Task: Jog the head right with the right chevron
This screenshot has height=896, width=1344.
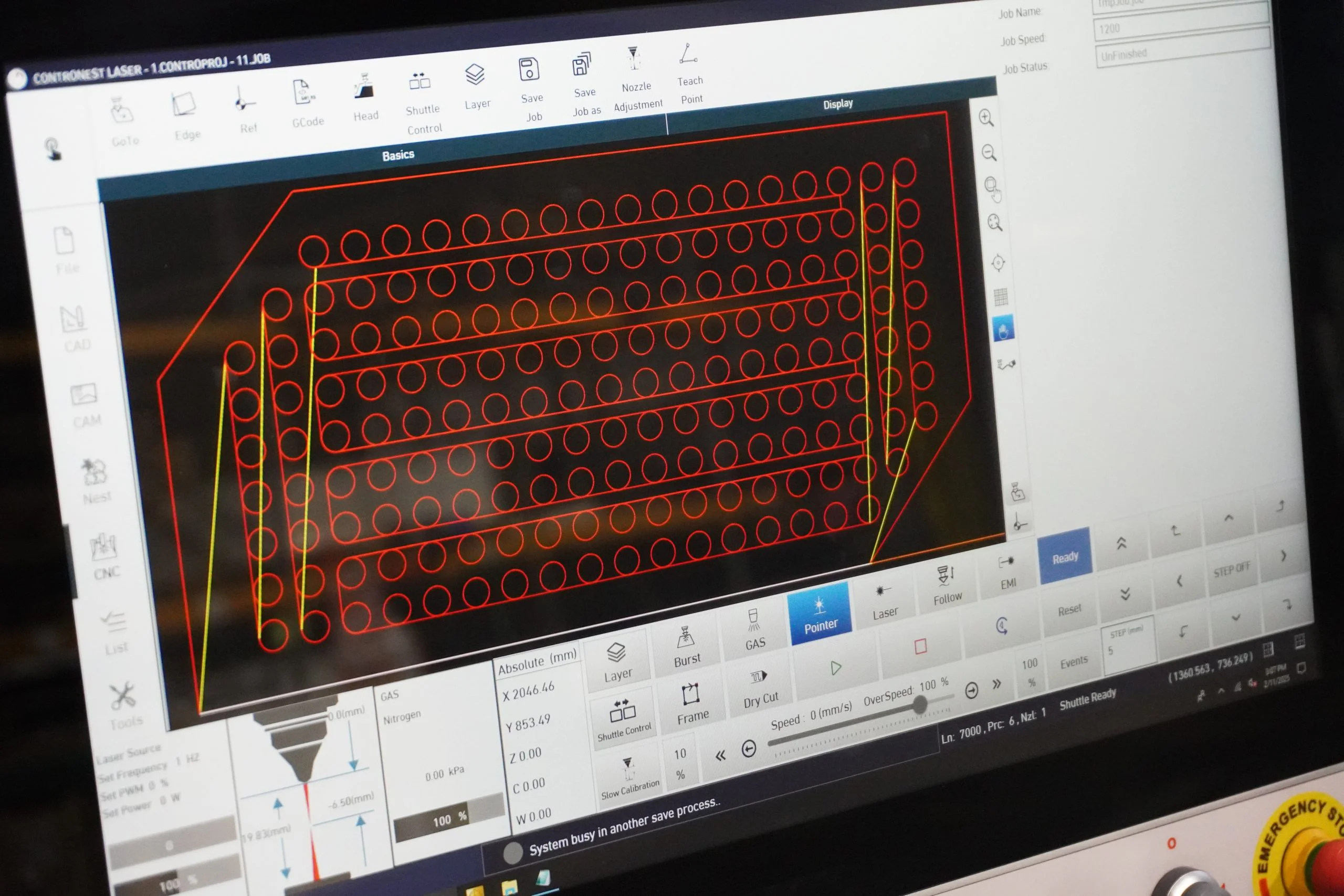Action: (1284, 555)
